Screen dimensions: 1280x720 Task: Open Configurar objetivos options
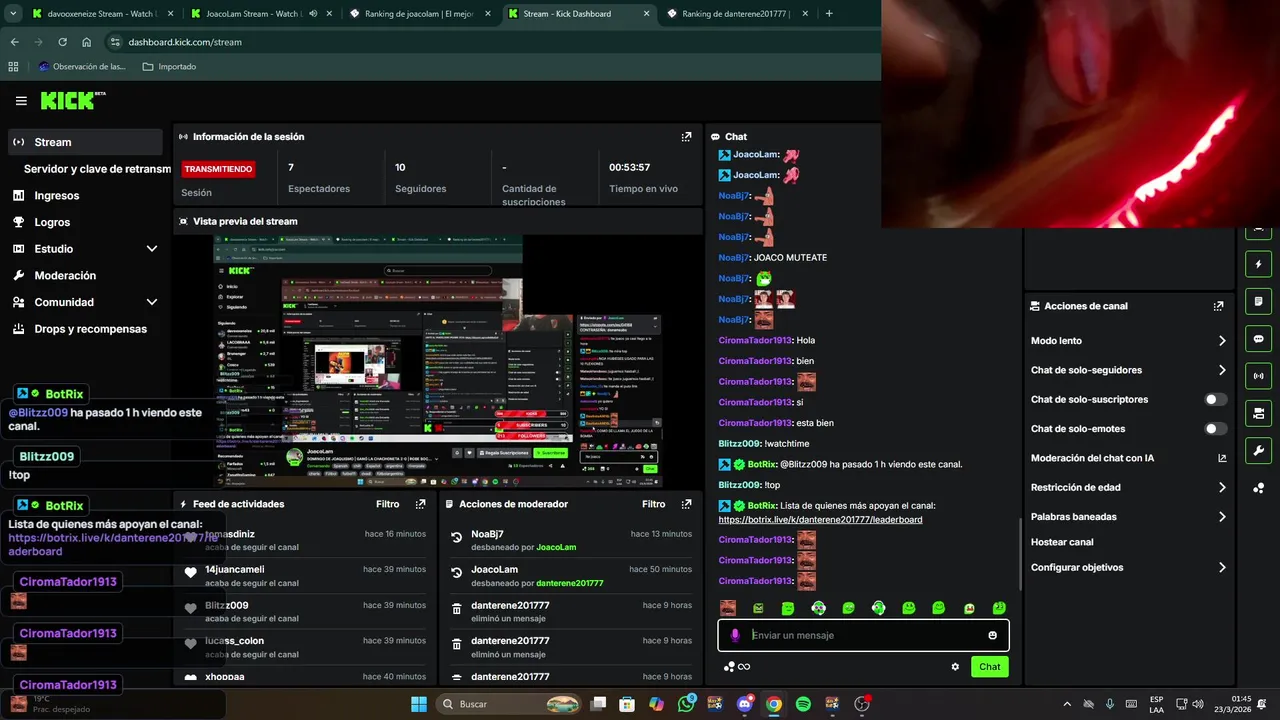(x=1128, y=568)
